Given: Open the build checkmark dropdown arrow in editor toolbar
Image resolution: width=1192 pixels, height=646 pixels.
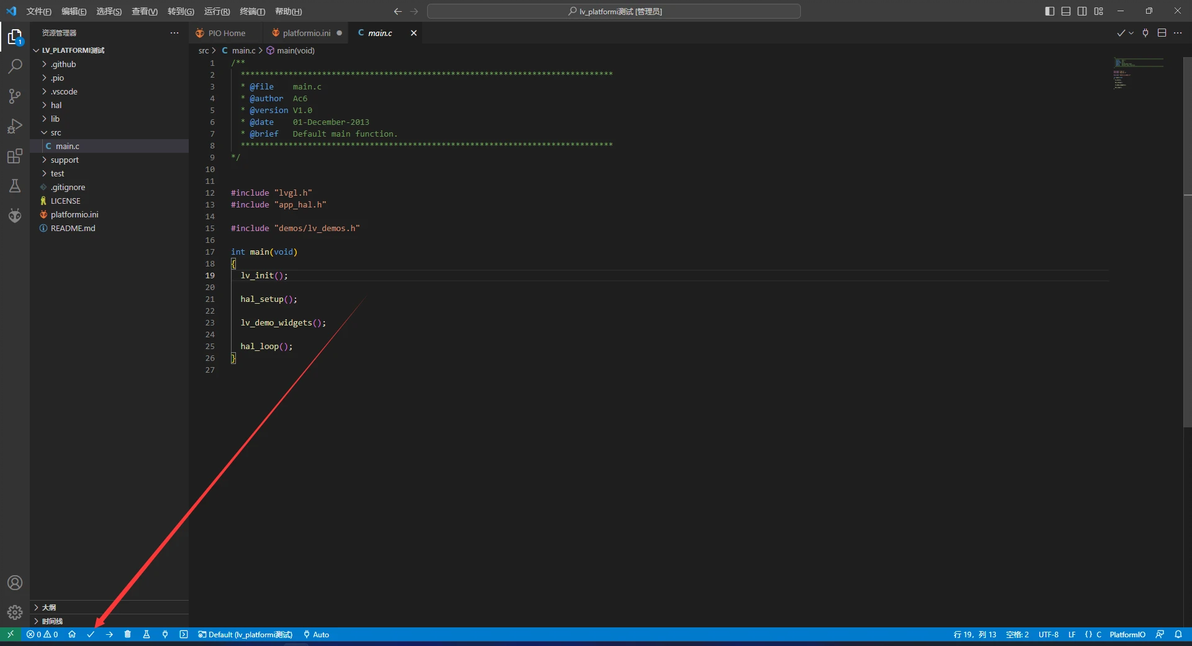Looking at the screenshot, I should tap(1131, 33).
